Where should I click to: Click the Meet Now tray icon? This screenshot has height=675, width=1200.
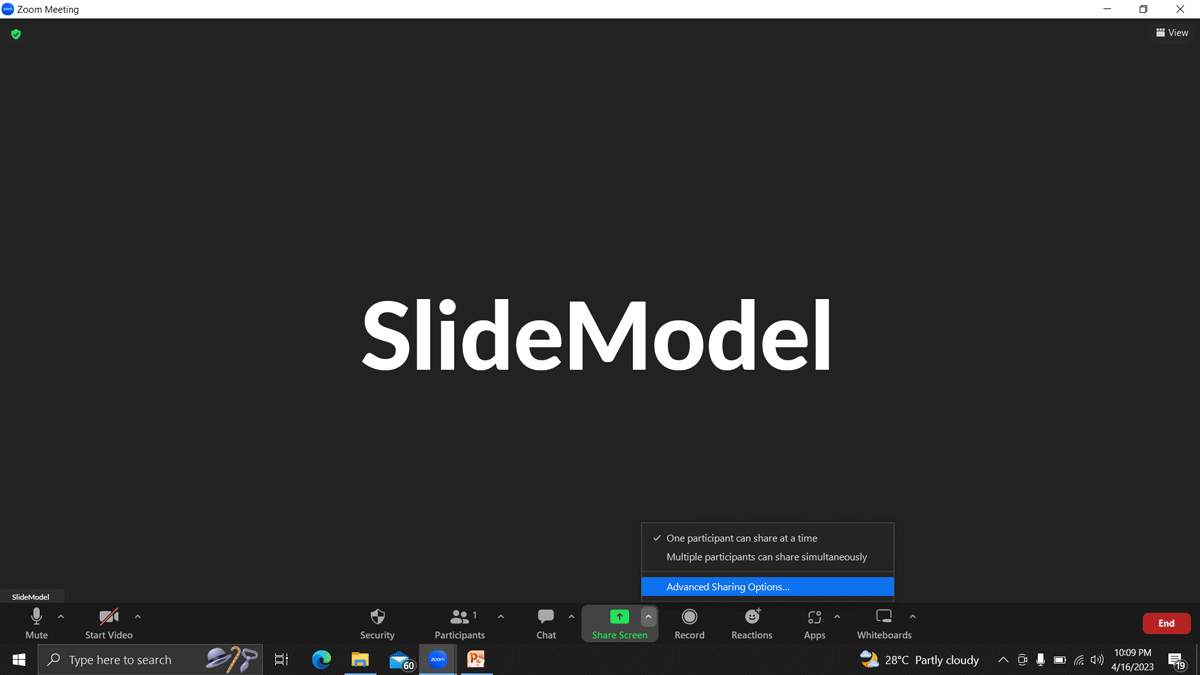pos(1022,660)
